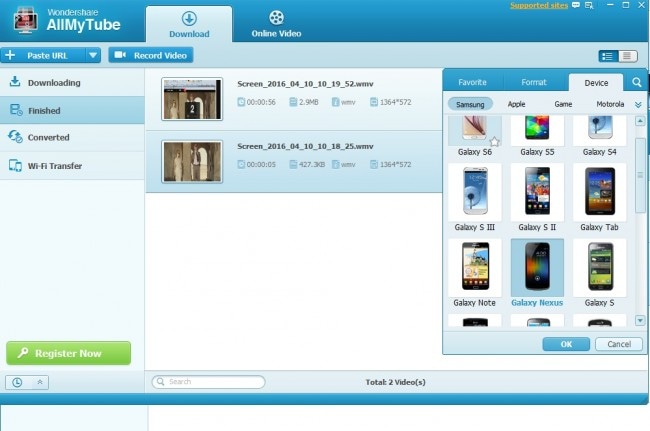Screen dimensions: 650x431
Task: Click device list scroll up arrow
Action: click(x=640, y=121)
